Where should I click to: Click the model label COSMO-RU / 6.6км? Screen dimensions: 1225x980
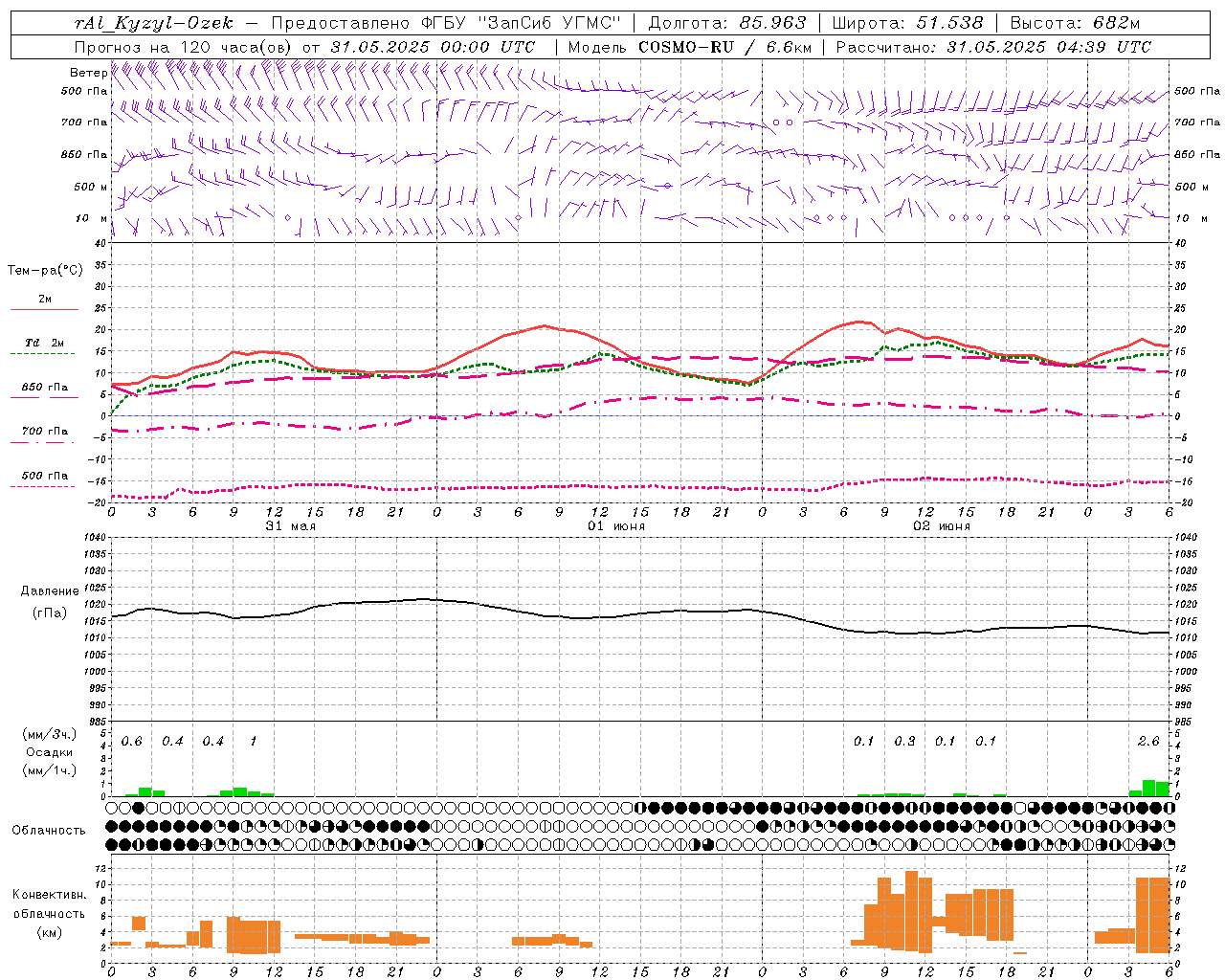click(725, 47)
